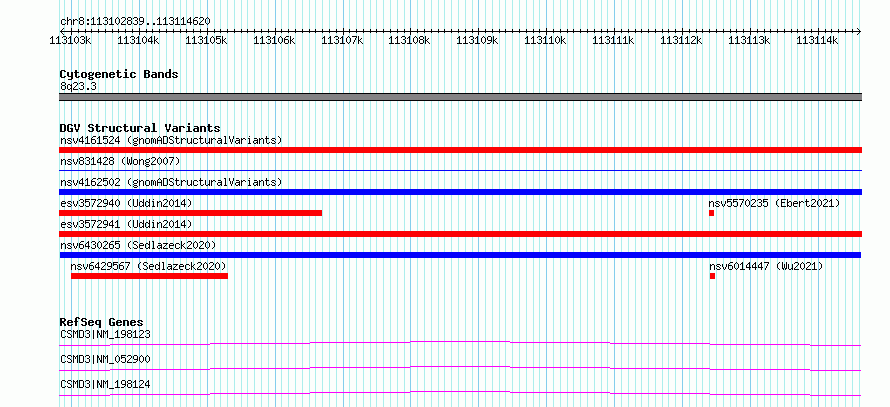Click the label nsv6014447 (Wu2021)

(x=766, y=266)
